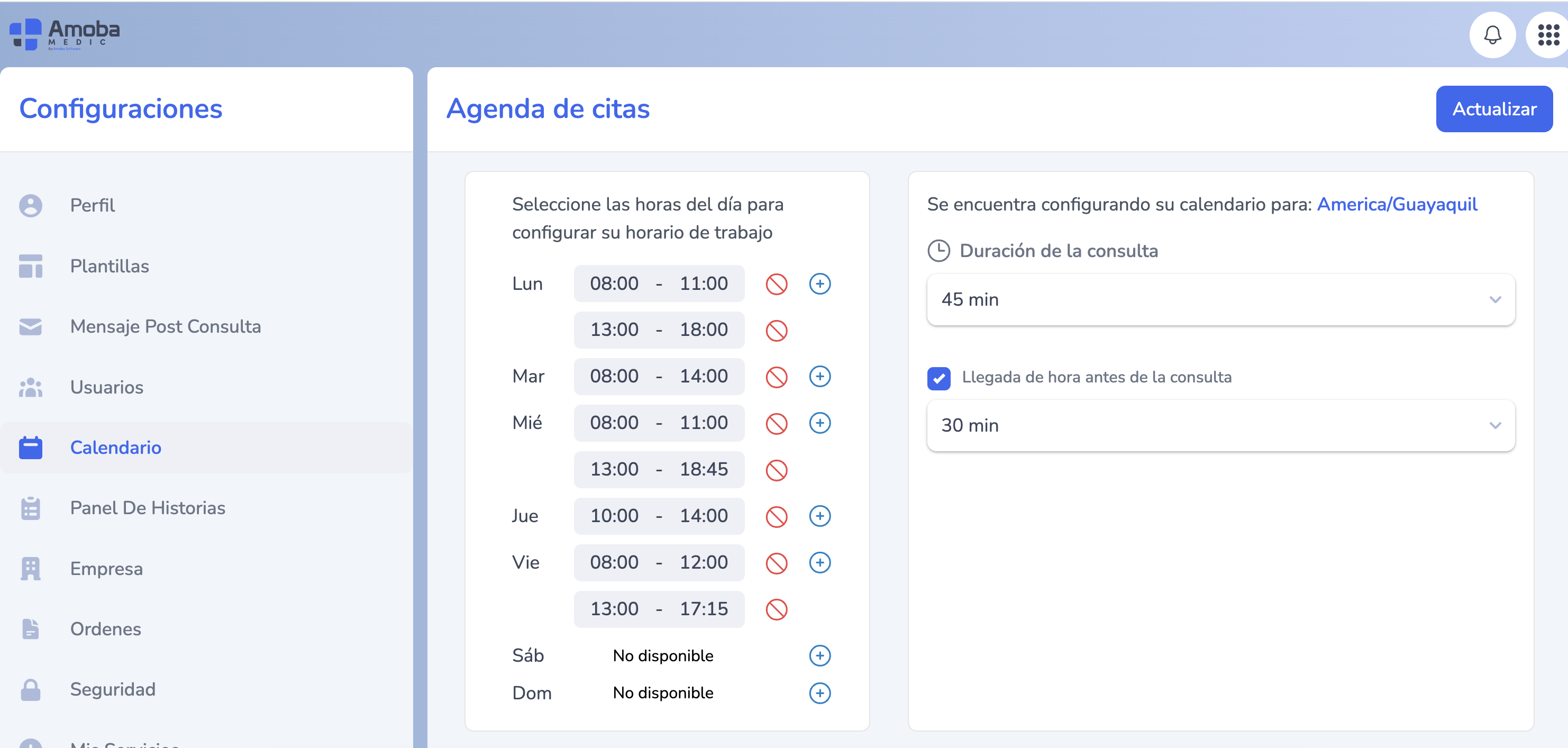1568x748 pixels.
Task: Select Calendario in the Configuraciones menu
Action: tap(115, 448)
